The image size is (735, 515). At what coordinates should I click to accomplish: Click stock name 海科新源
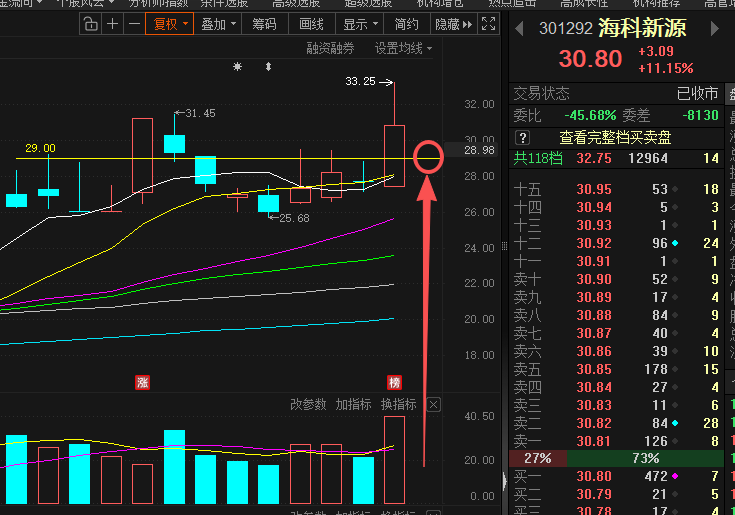(x=642, y=28)
